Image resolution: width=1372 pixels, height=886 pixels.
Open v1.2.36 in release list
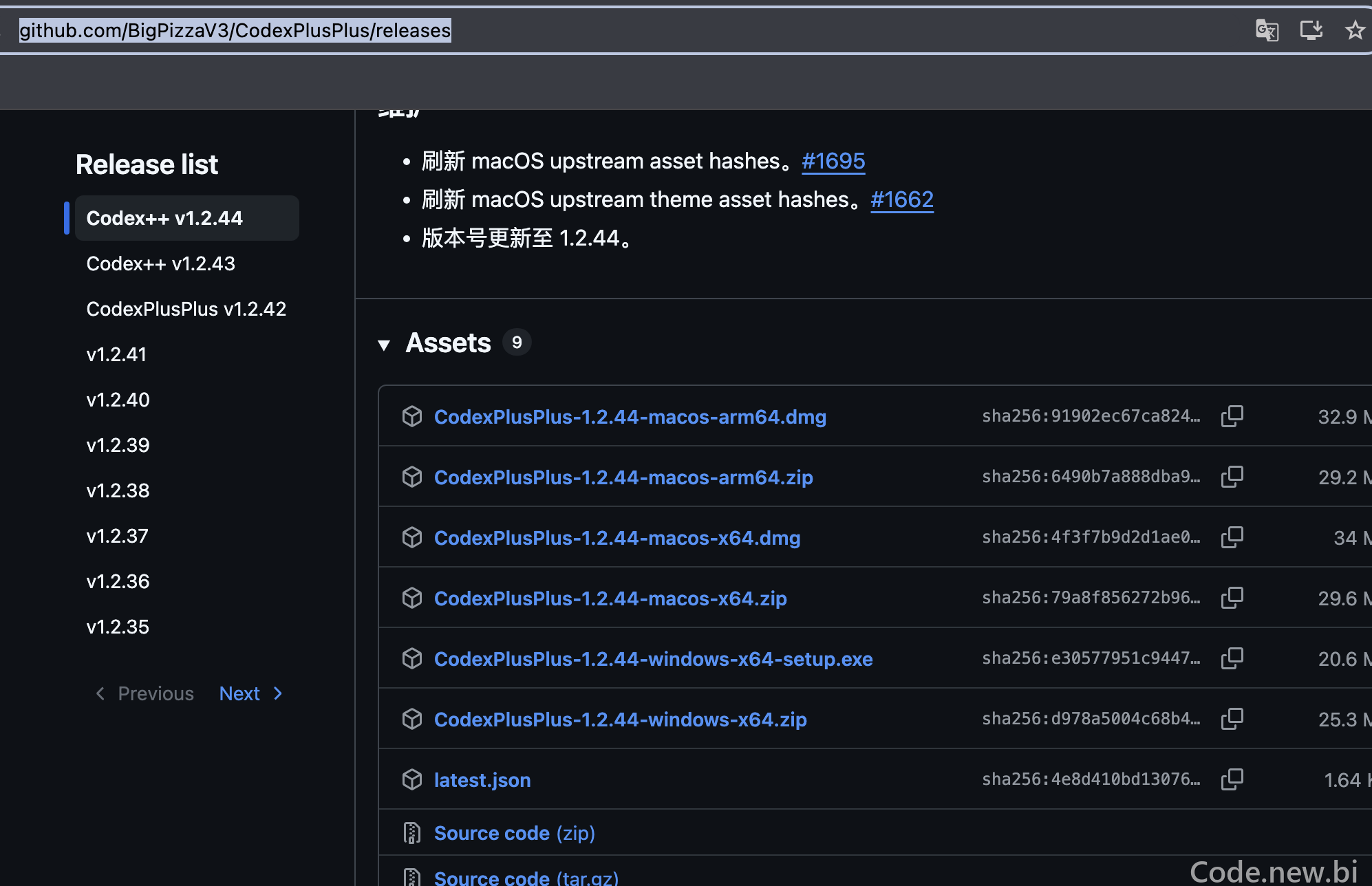[118, 581]
